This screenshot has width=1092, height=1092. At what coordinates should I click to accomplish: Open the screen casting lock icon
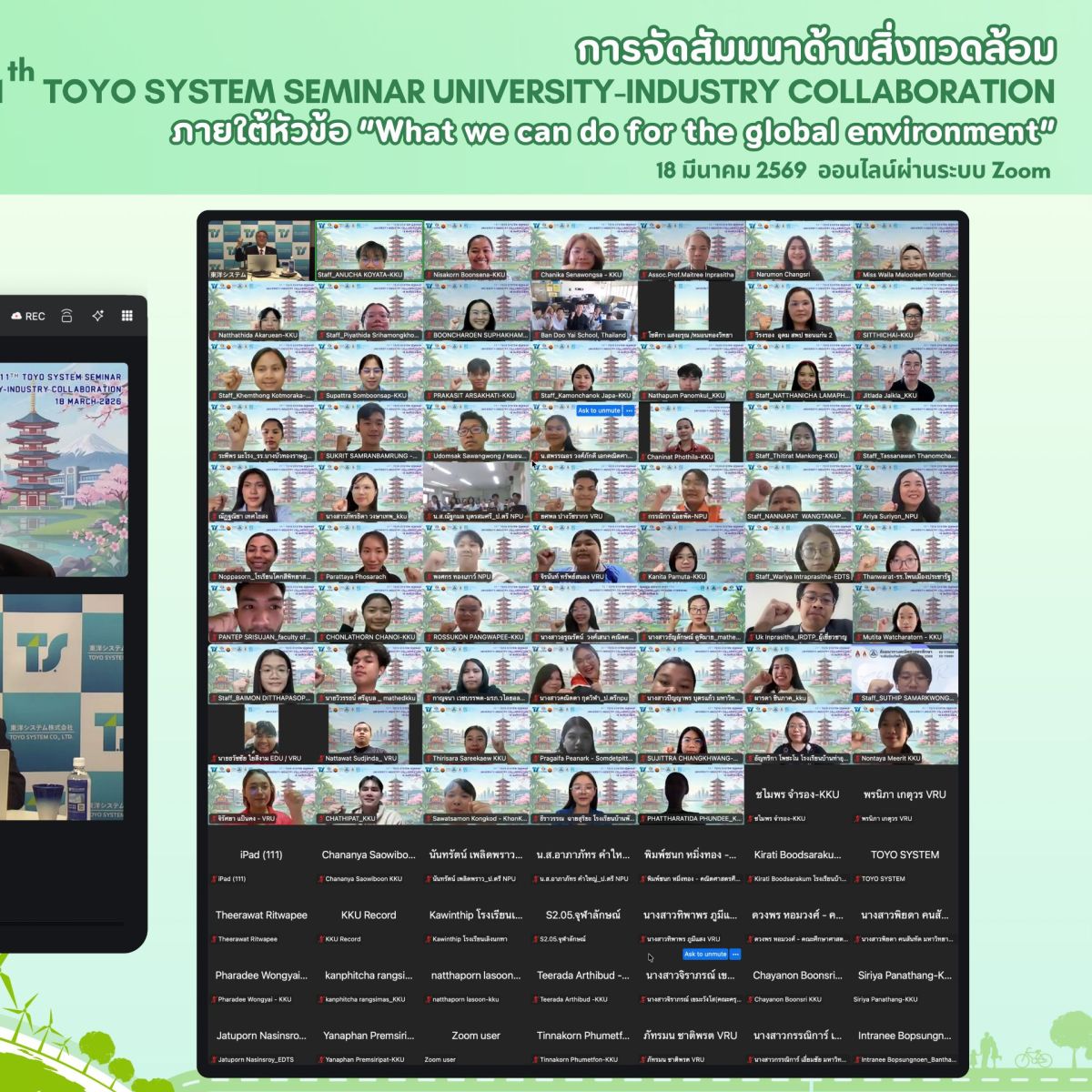66,316
